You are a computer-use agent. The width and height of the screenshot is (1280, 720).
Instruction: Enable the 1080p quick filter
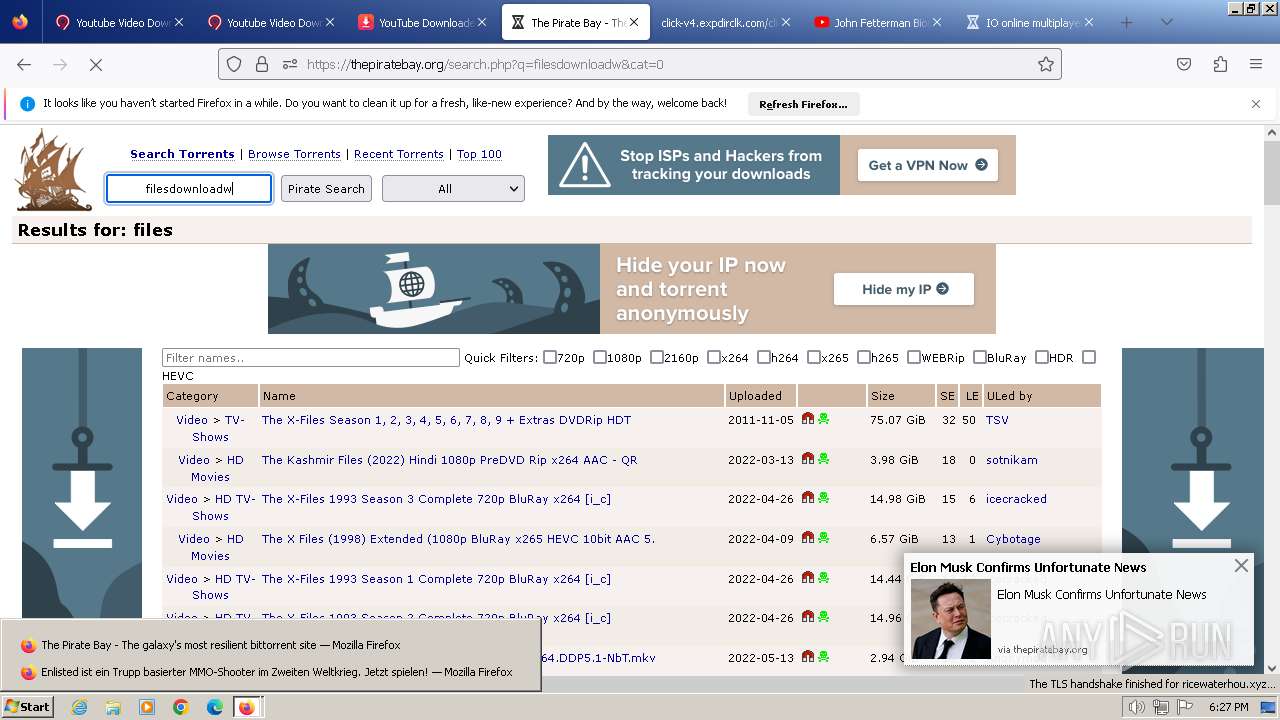tap(600, 357)
